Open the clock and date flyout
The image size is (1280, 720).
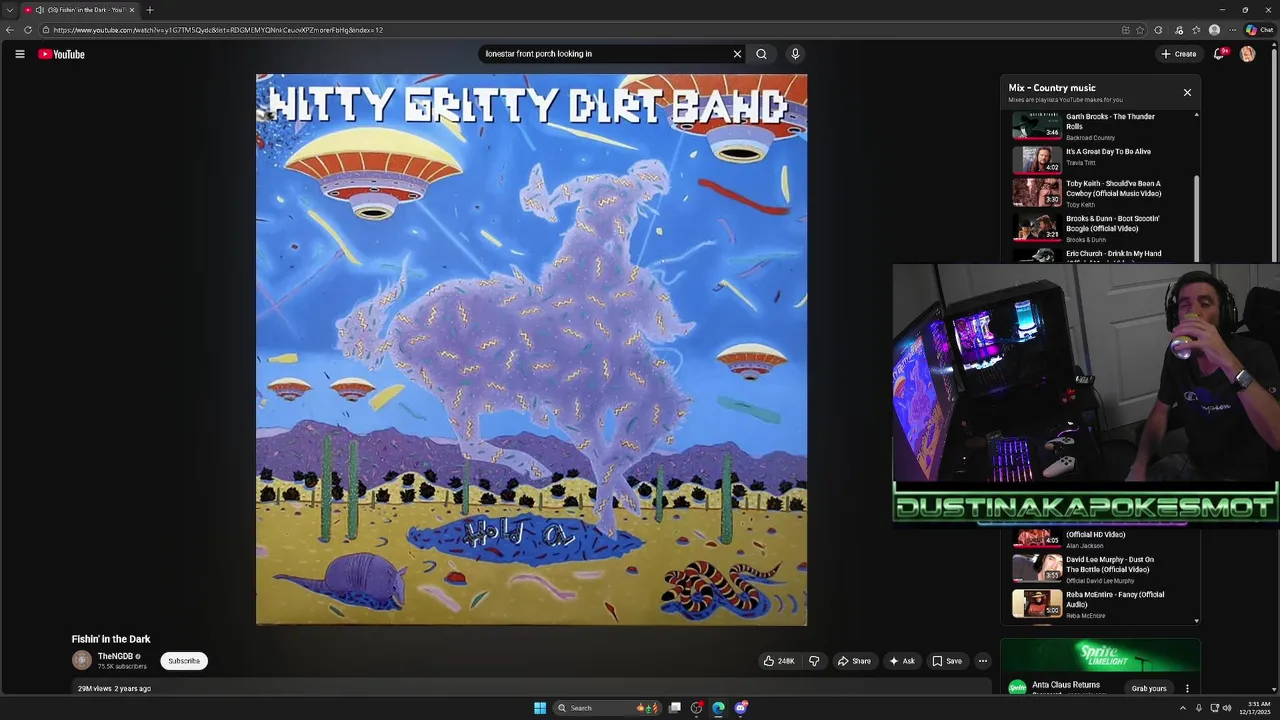(1254, 708)
